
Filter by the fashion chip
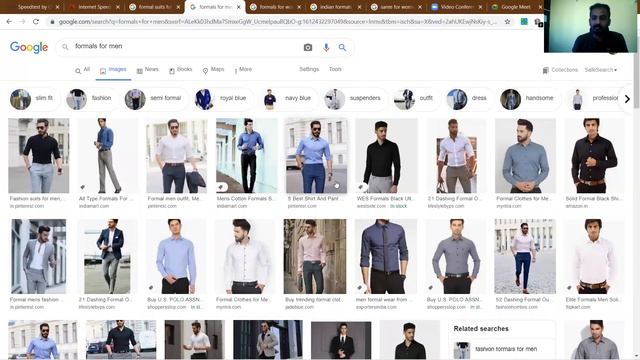tap(90, 99)
